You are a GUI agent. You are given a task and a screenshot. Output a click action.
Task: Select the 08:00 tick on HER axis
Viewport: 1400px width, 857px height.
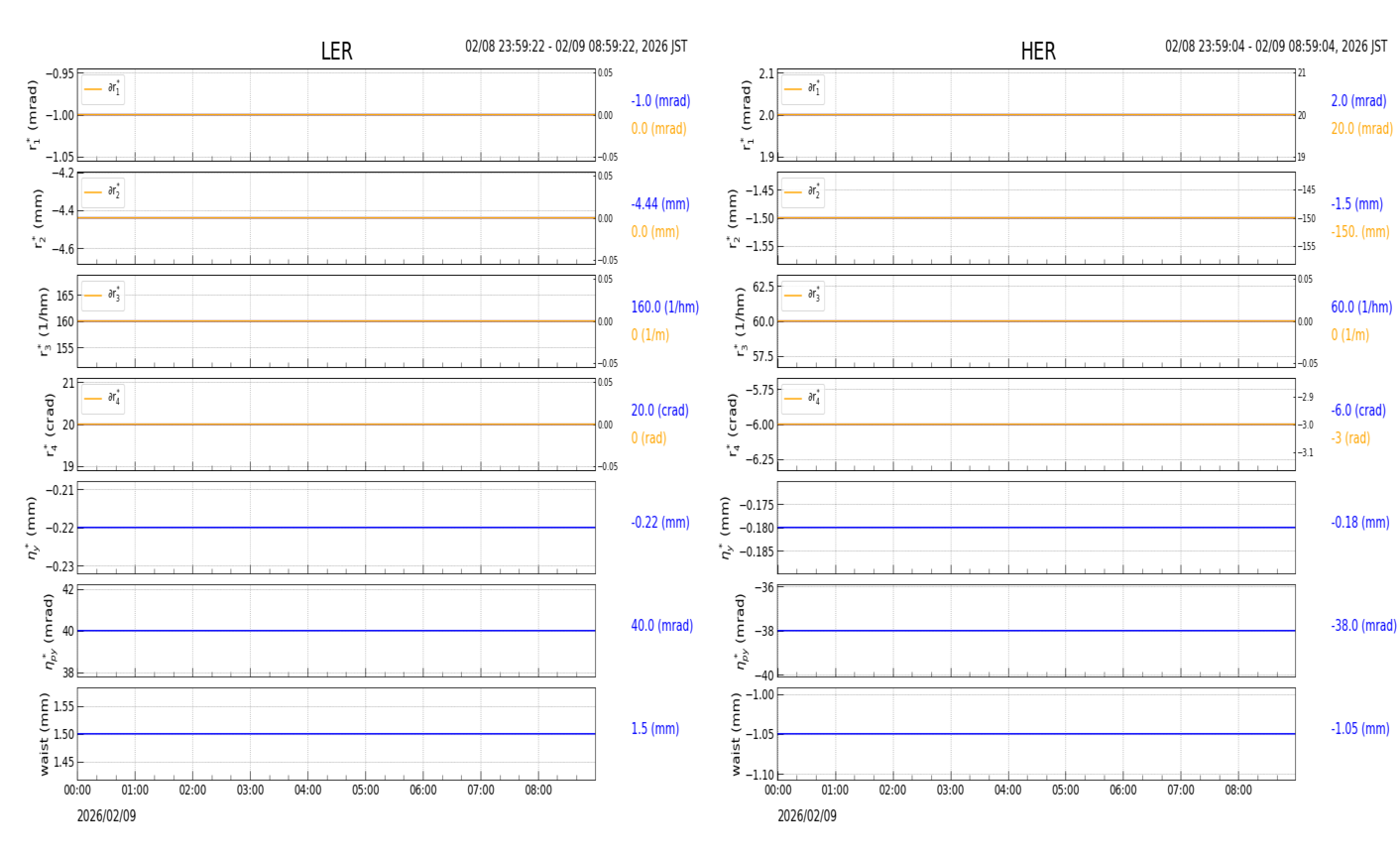1238,791
